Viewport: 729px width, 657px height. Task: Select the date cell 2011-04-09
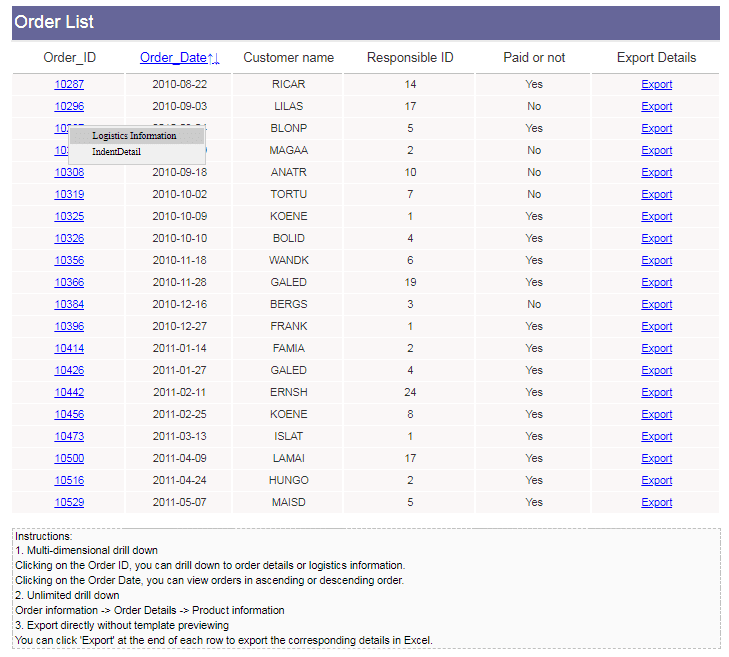pos(179,458)
